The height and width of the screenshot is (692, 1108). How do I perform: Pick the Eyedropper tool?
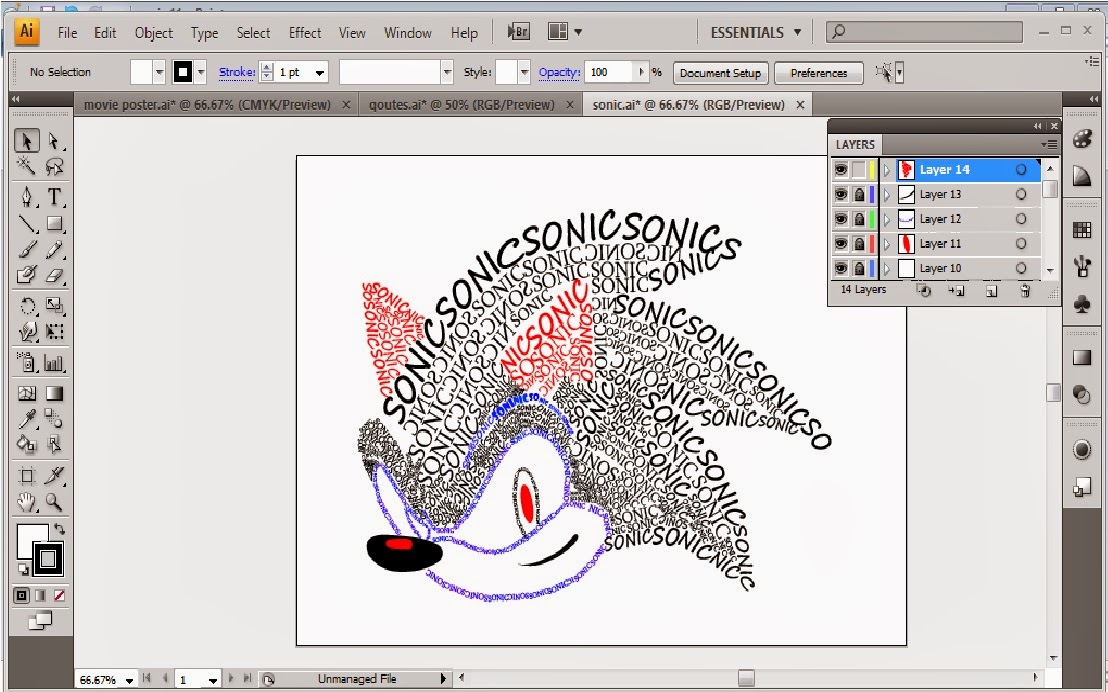click(x=27, y=418)
